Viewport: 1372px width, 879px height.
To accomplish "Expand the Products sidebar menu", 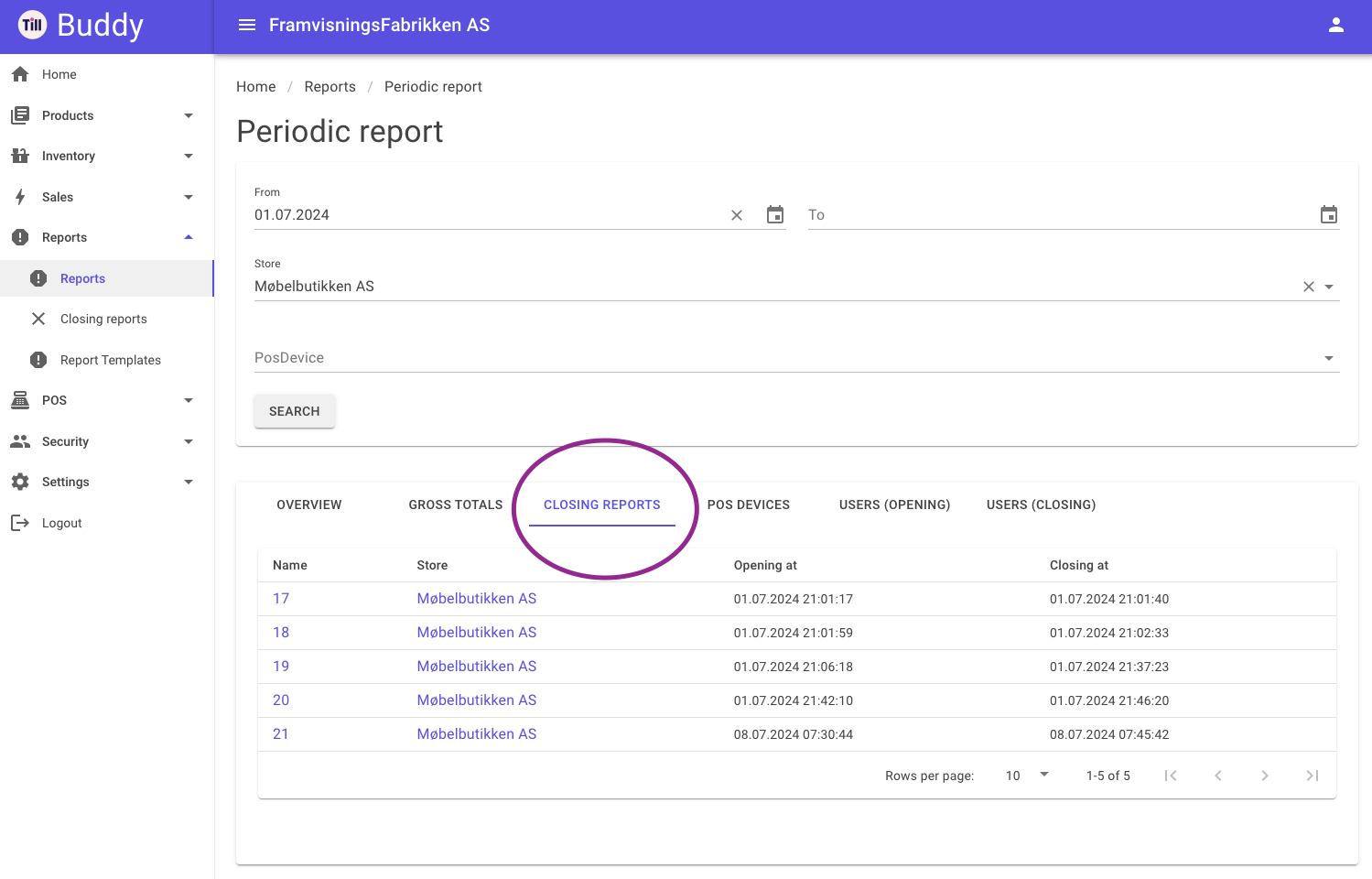I will click(189, 115).
